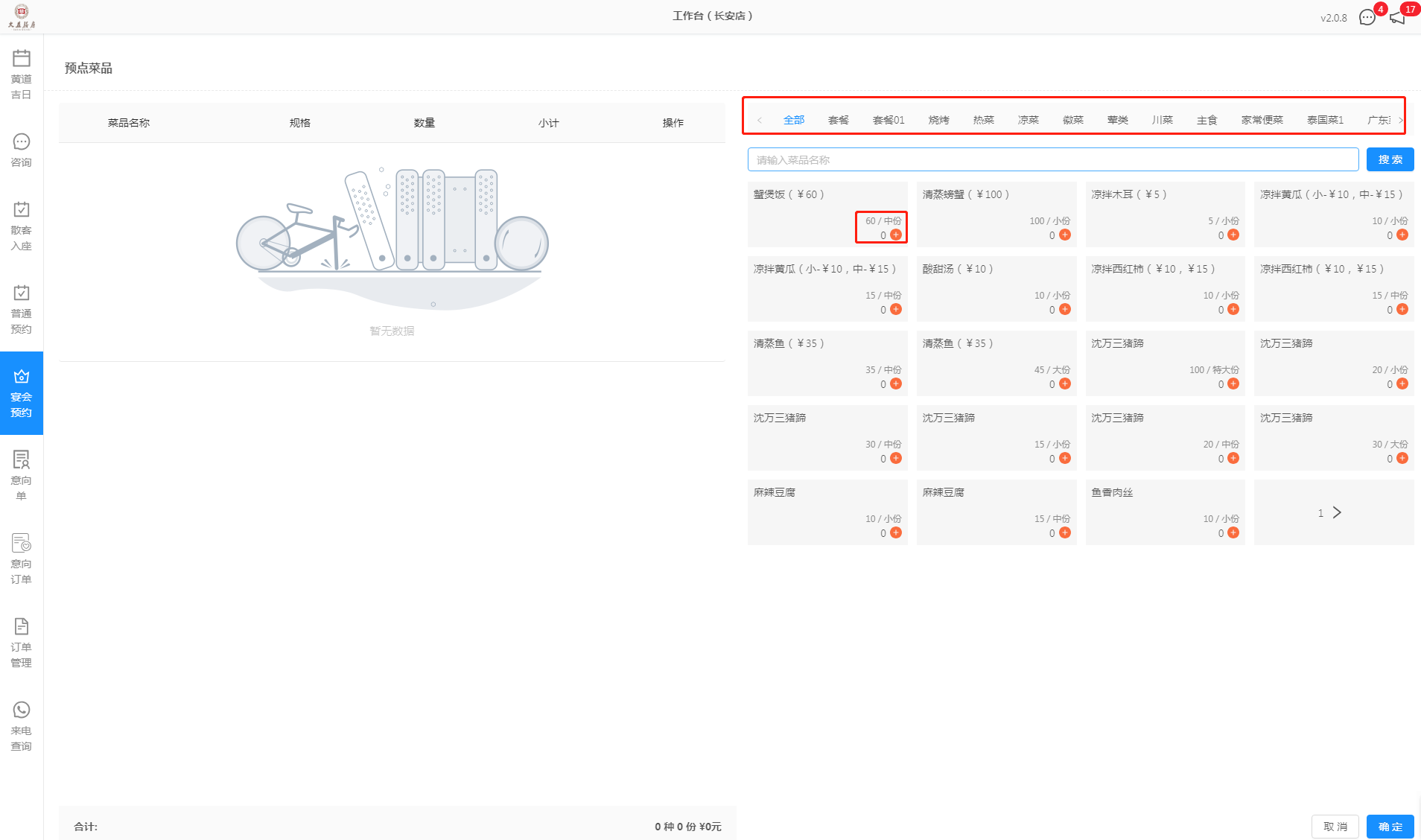This screenshot has height=840, width=1421.
Task: Add 麻辣豆腐 10/小份 using its plus icon
Action: (x=896, y=532)
